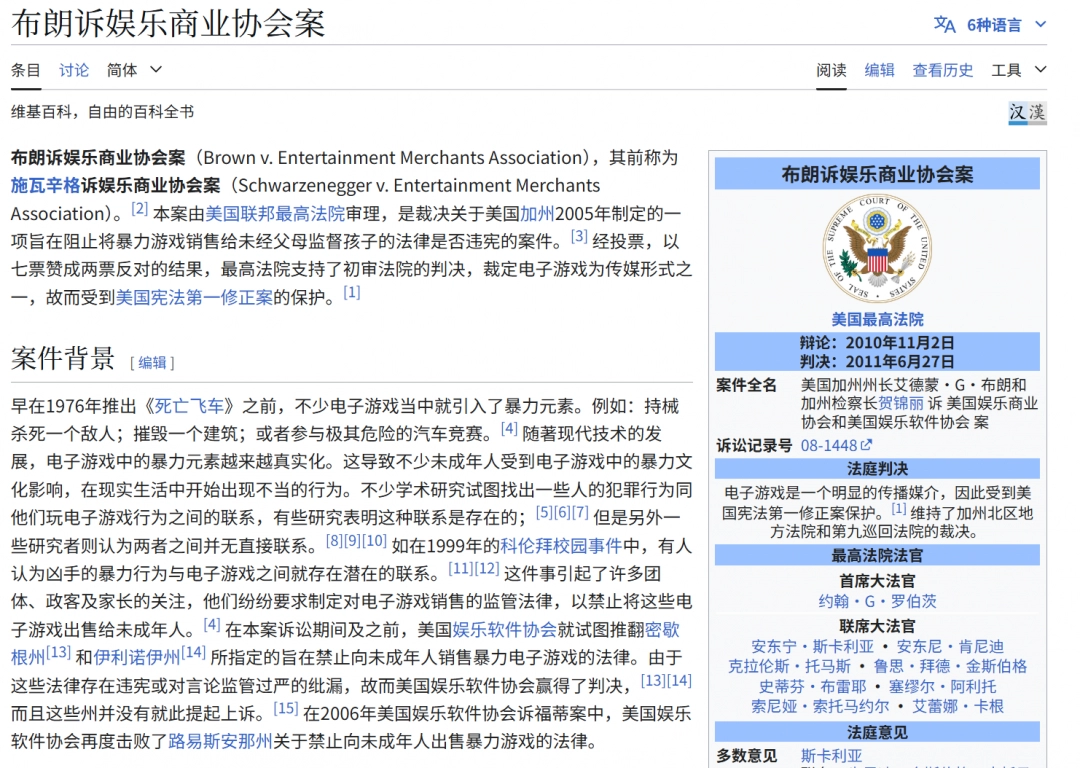Follow the 史蒂芬·布雷耶 link
Viewport: 1080px width, 768px height.
click(812, 687)
